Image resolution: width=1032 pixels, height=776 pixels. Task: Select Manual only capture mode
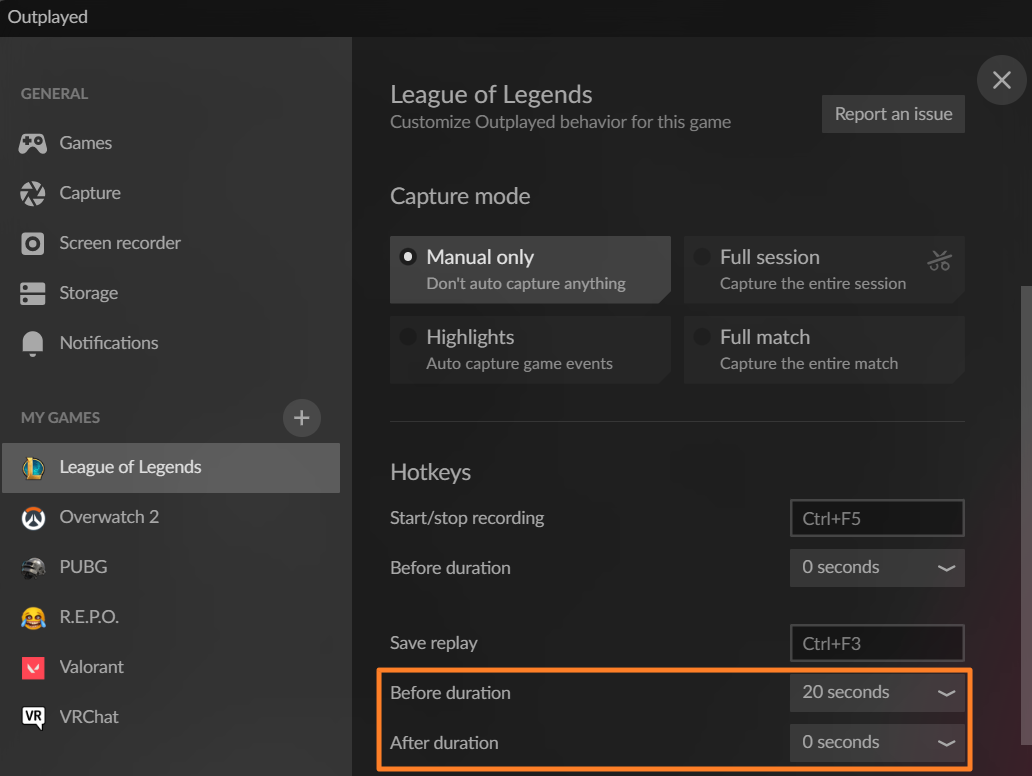point(530,269)
